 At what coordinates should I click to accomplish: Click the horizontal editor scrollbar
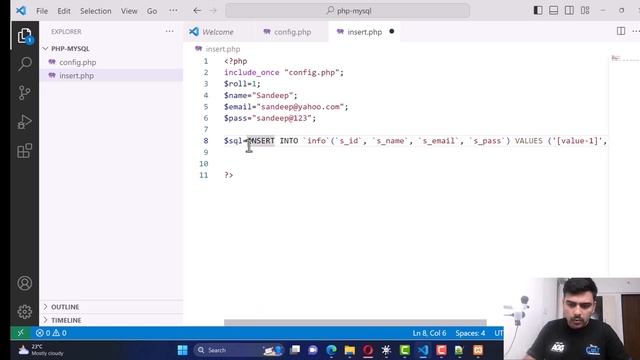[x=355, y=322]
